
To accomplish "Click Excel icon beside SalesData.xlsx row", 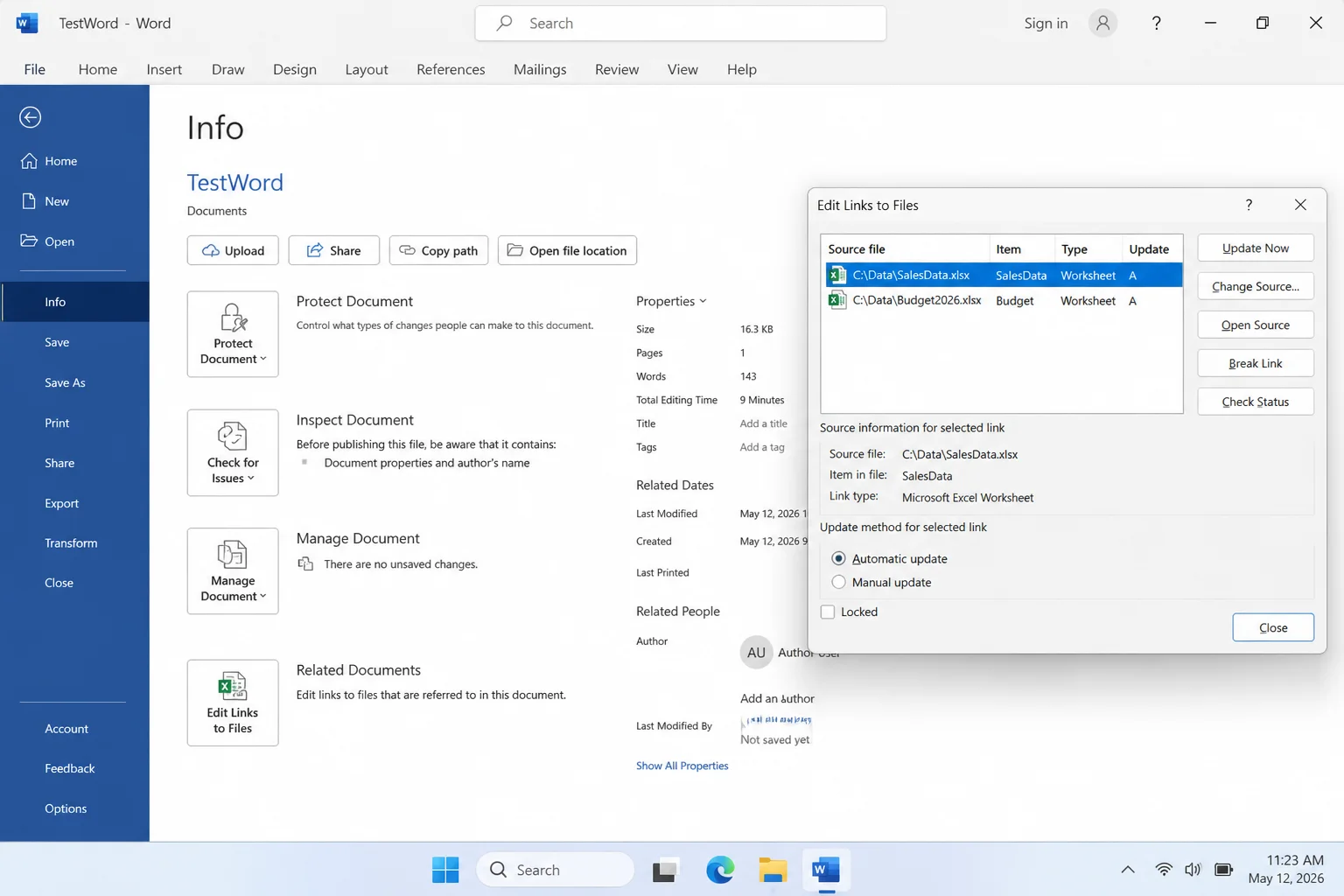I will pos(837,275).
